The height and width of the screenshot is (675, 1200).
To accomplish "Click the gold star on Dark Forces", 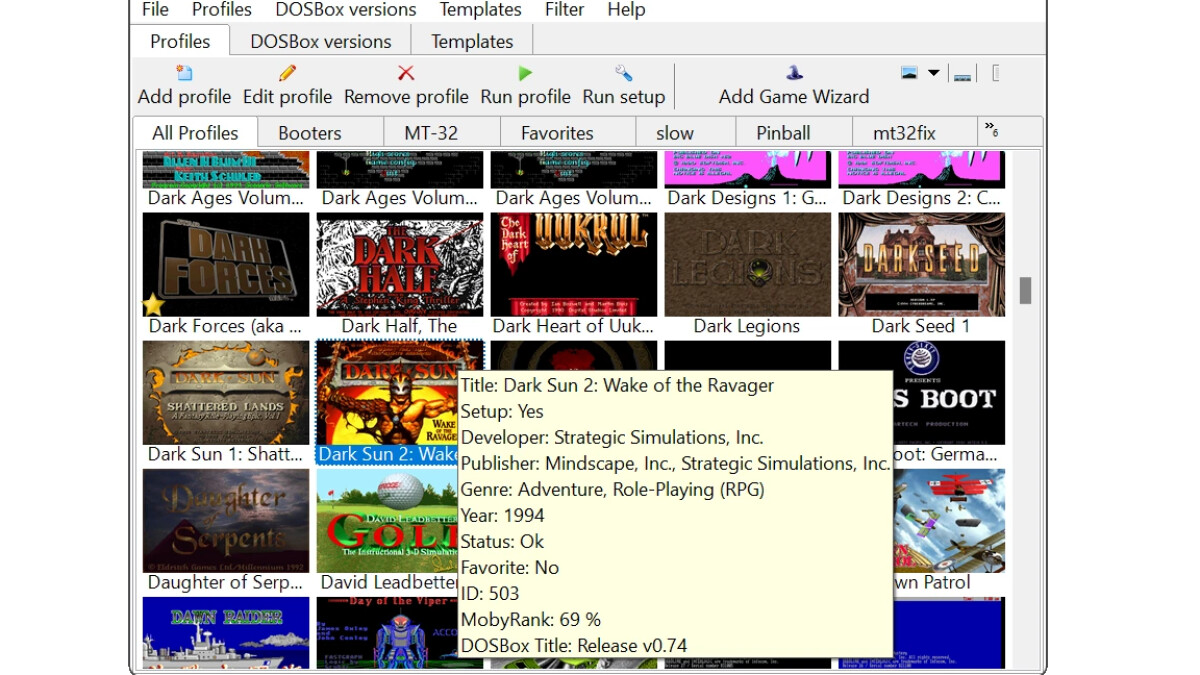I will [153, 304].
